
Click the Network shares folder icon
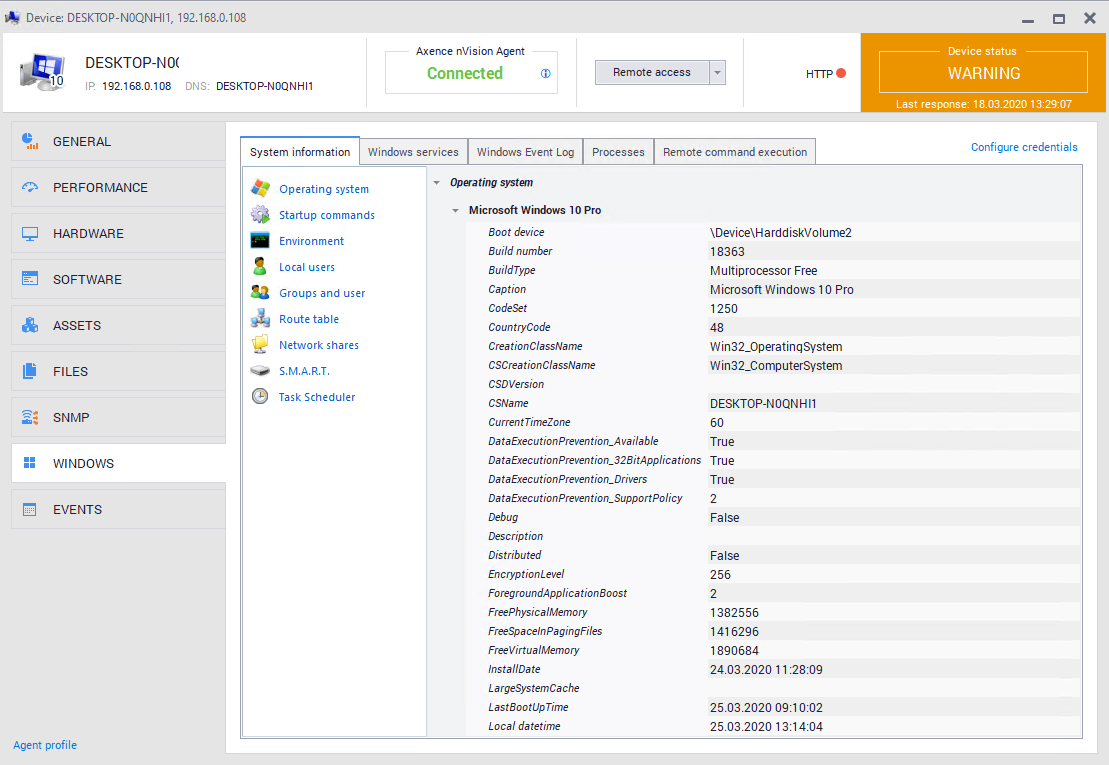(x=260, y=344)
